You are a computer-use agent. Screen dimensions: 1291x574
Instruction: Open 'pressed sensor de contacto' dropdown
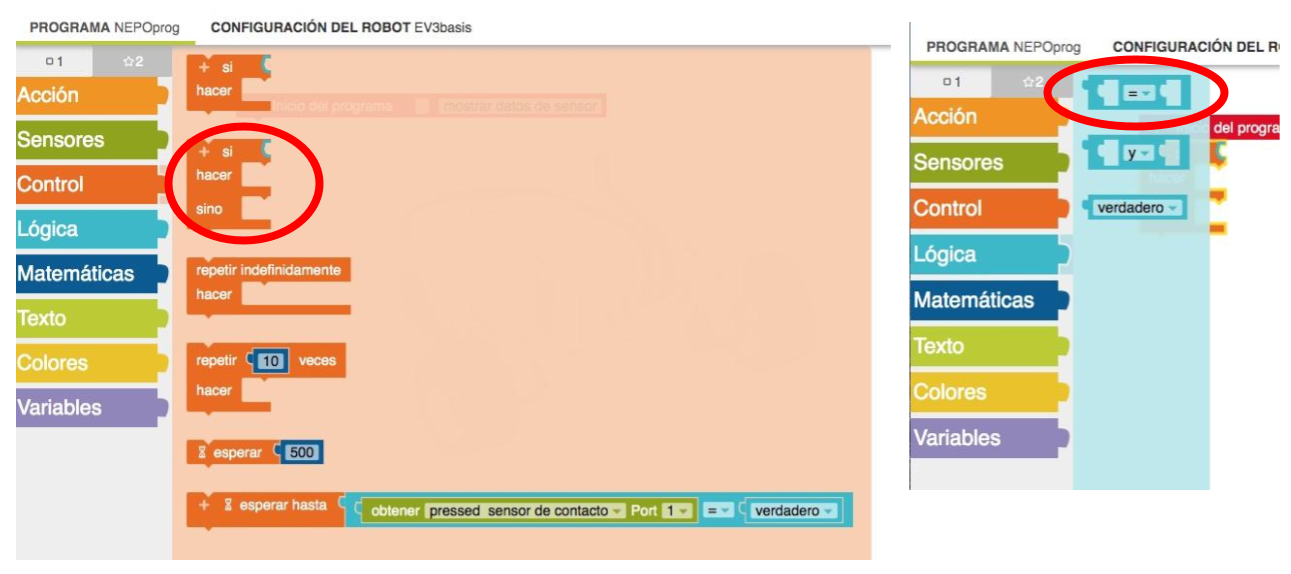525,511
